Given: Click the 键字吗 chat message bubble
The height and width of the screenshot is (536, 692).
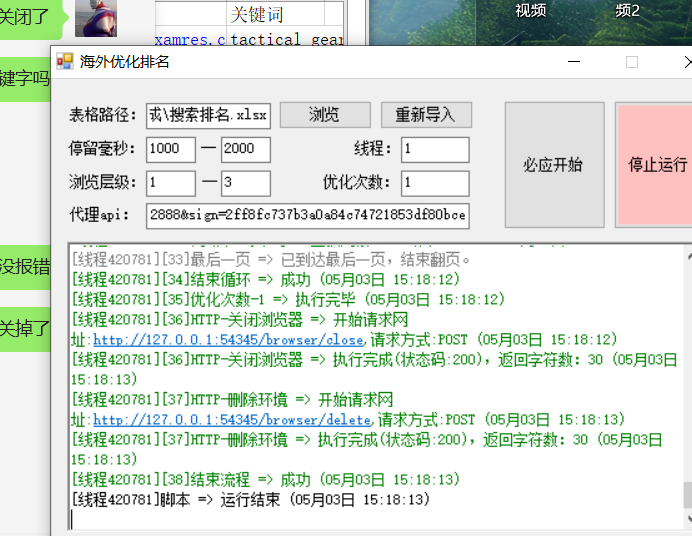Looking at the screenshot, I should pyautogui.click(x=25, y=79).
